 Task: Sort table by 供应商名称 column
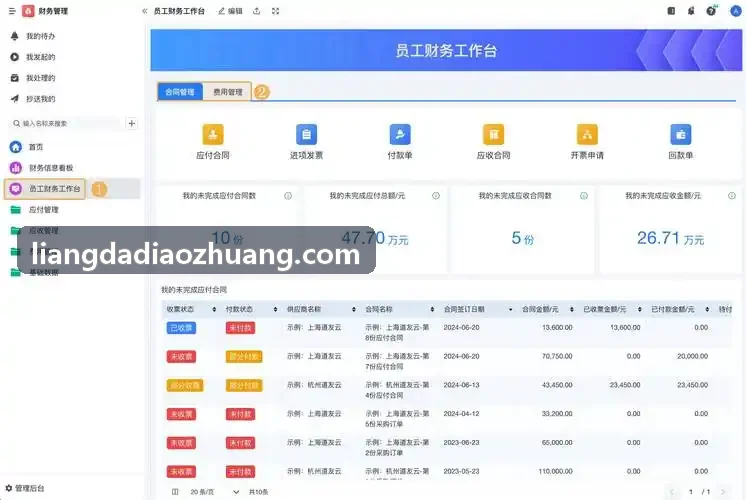coord(354,309)
